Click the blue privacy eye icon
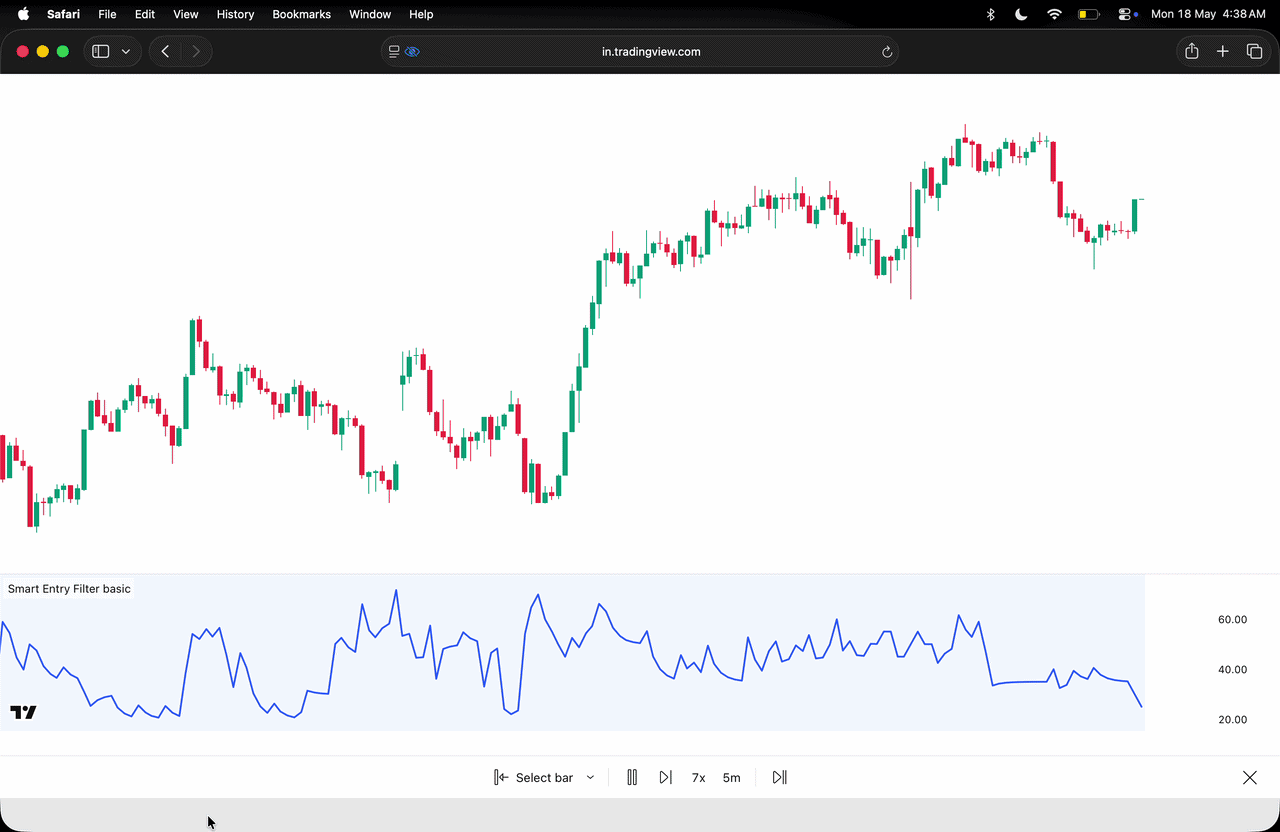 [x=412, y=51]
